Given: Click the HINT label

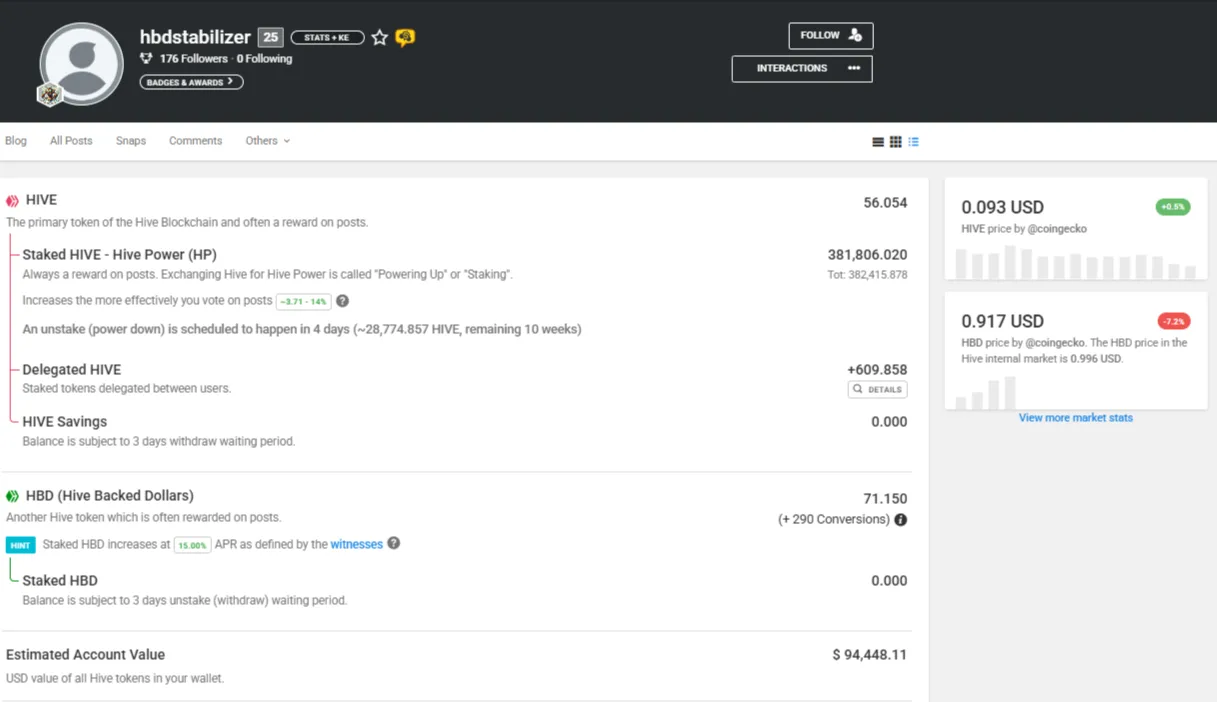Looking at the screenshot, I should 21,545.
